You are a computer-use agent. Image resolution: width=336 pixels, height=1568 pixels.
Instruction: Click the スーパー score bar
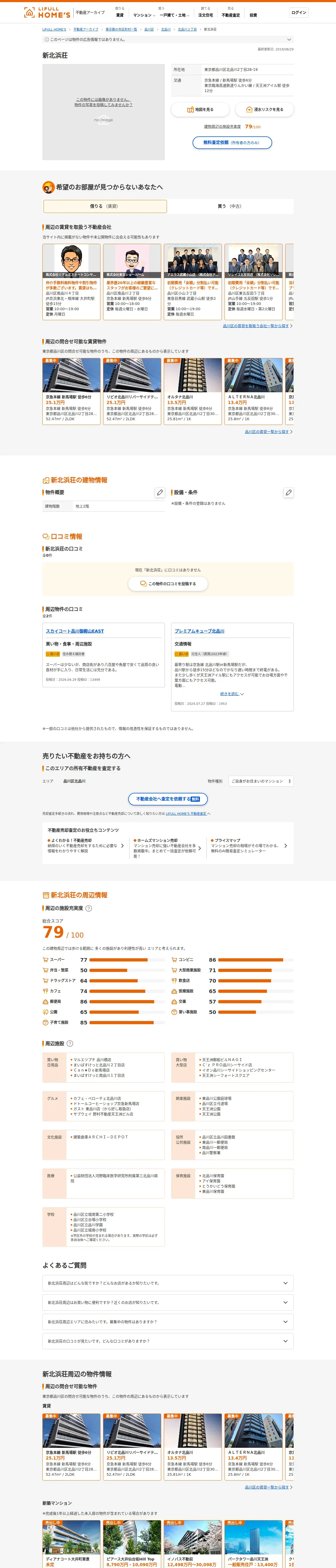127,960
